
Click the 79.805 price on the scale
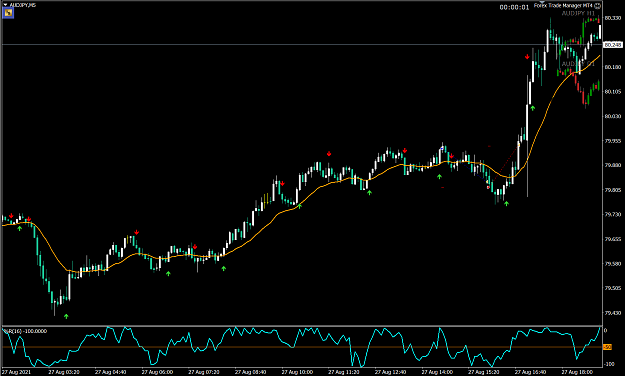click(613, 190)
